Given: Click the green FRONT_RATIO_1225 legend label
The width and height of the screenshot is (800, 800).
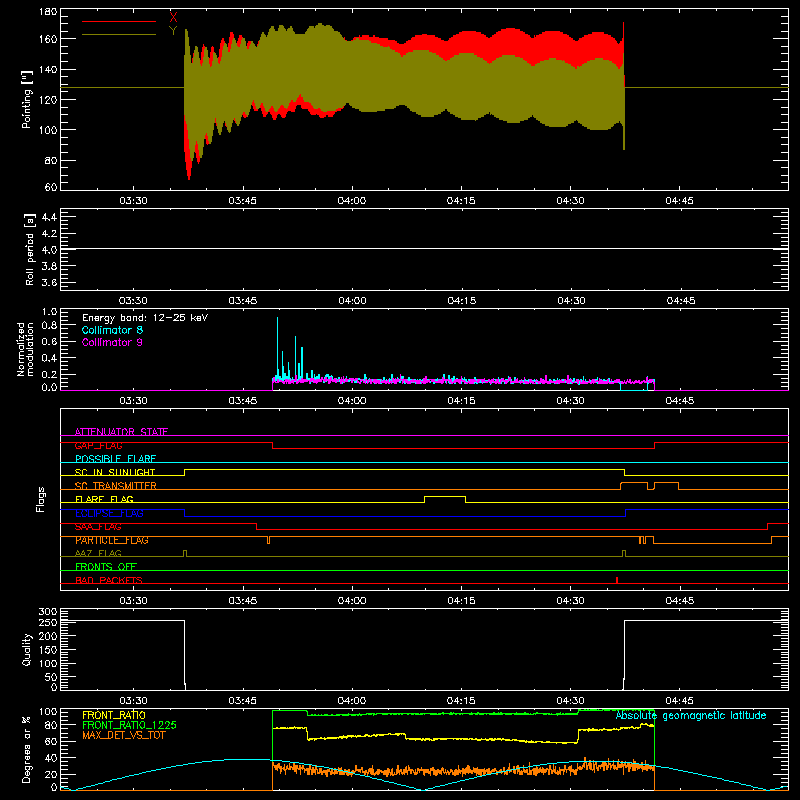Looking at the screenshot, I should [x=129, y=725].
